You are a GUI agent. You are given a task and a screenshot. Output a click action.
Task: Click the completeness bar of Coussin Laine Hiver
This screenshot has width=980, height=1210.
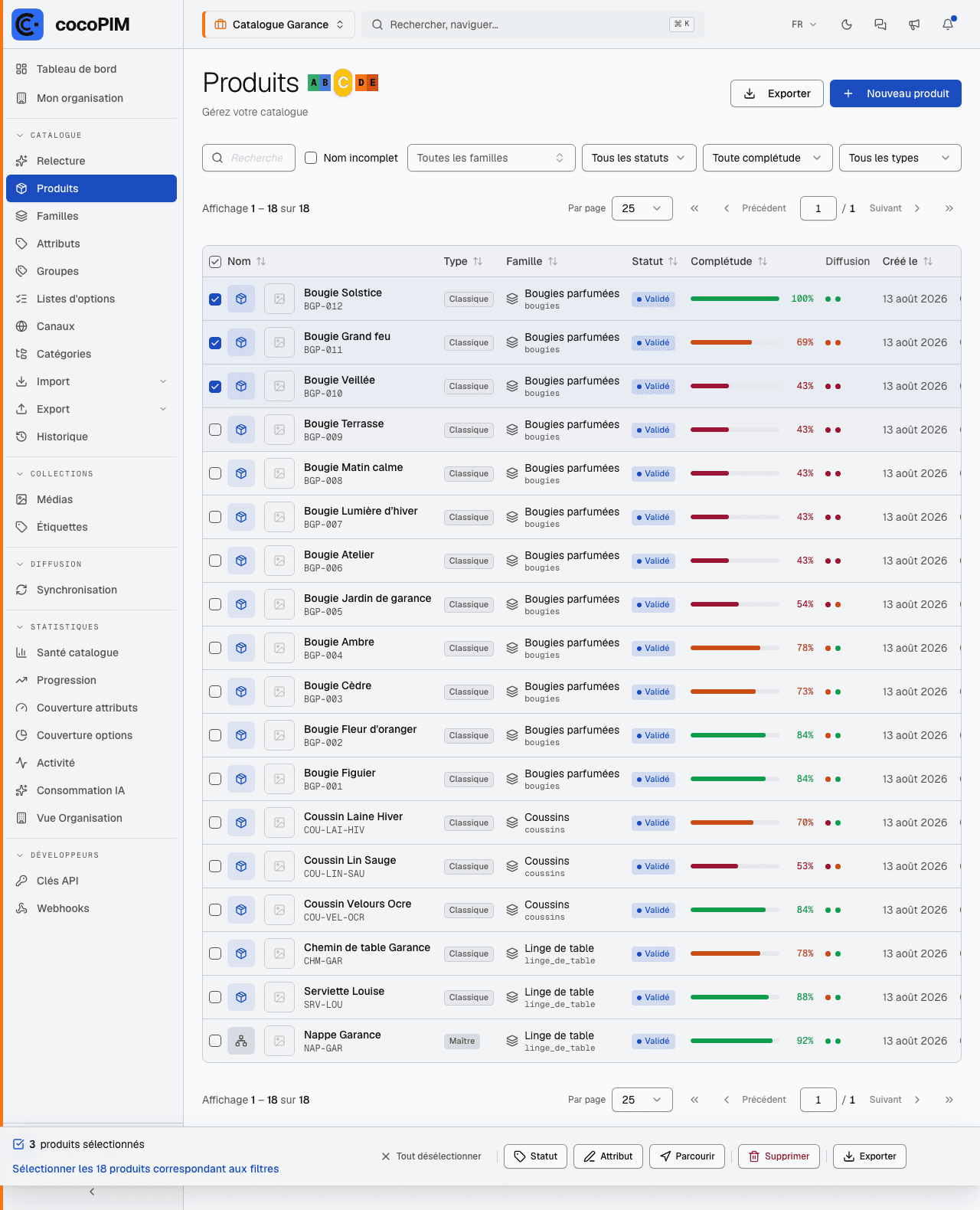(x=735, y=822)
